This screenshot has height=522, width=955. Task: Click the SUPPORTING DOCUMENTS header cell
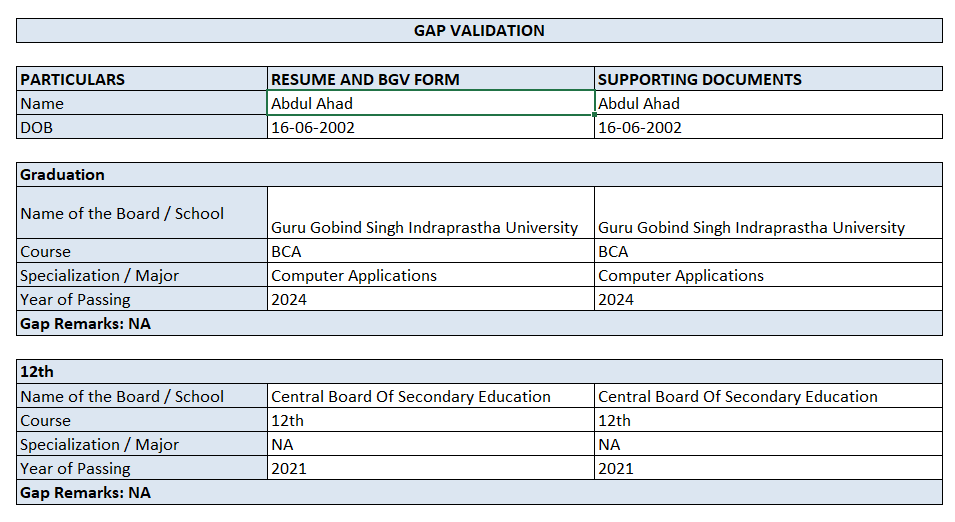[768, 80]
